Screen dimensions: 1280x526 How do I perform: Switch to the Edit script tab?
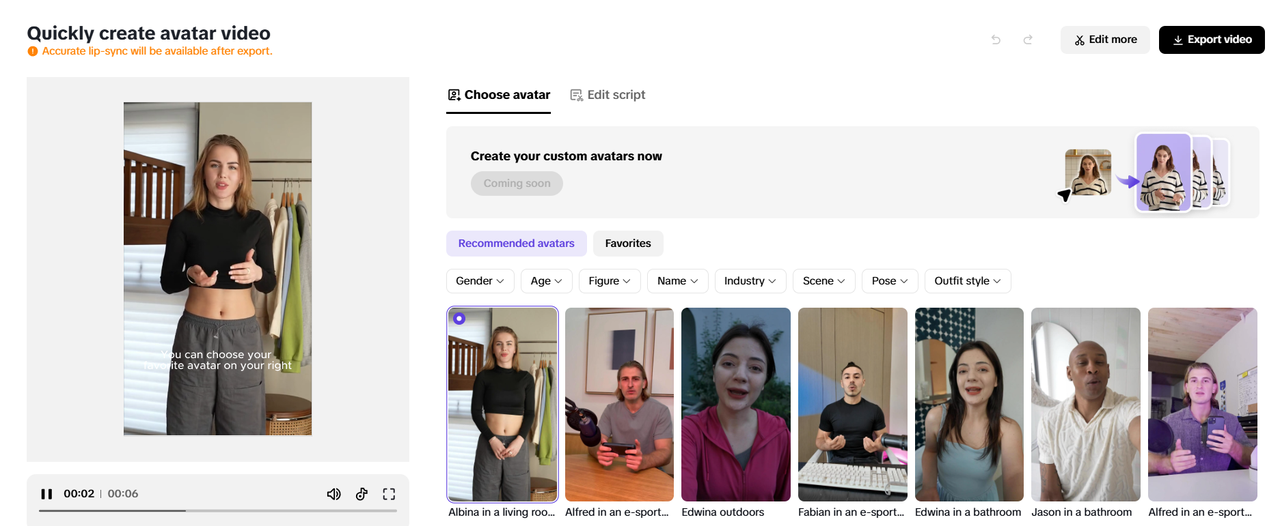coord(607,95)
